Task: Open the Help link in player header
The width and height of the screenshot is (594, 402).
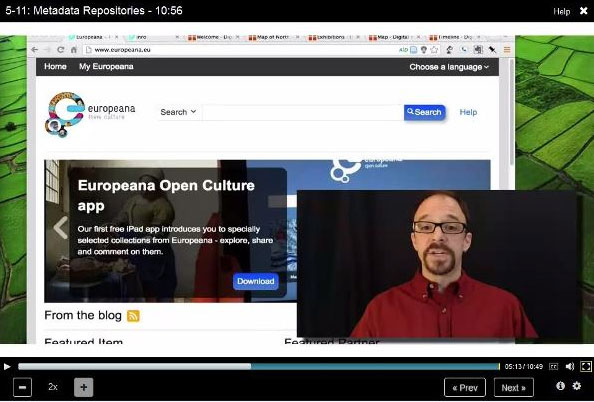Action: pos(561,11)
